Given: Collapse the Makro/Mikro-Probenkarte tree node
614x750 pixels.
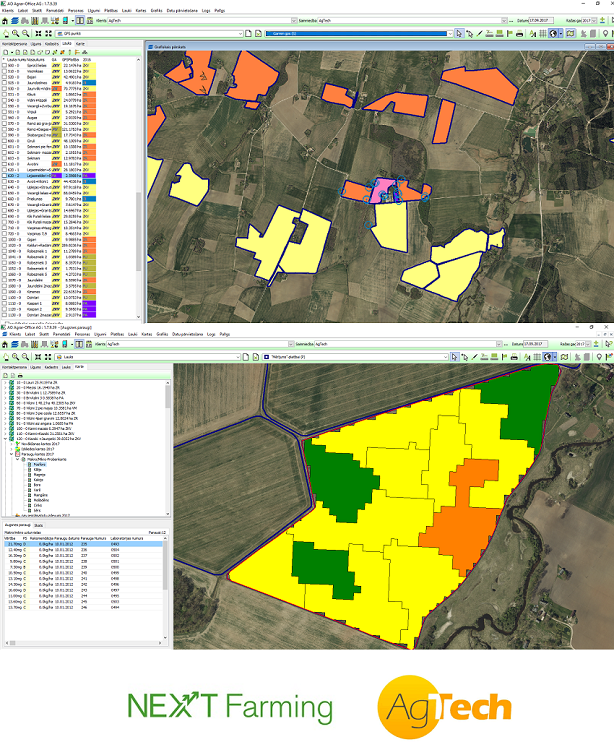Looking at the screenshot, I should coord(17,459).
